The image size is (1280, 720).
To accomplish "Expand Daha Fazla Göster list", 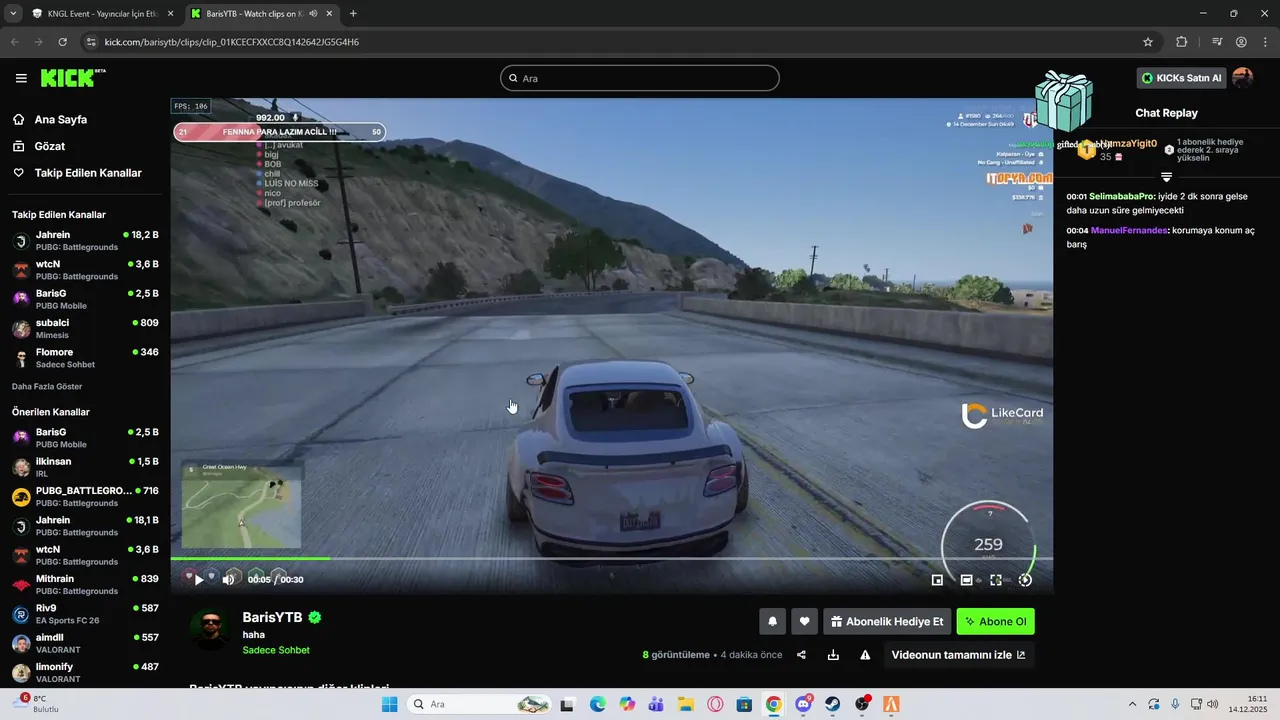I will 47,386.
